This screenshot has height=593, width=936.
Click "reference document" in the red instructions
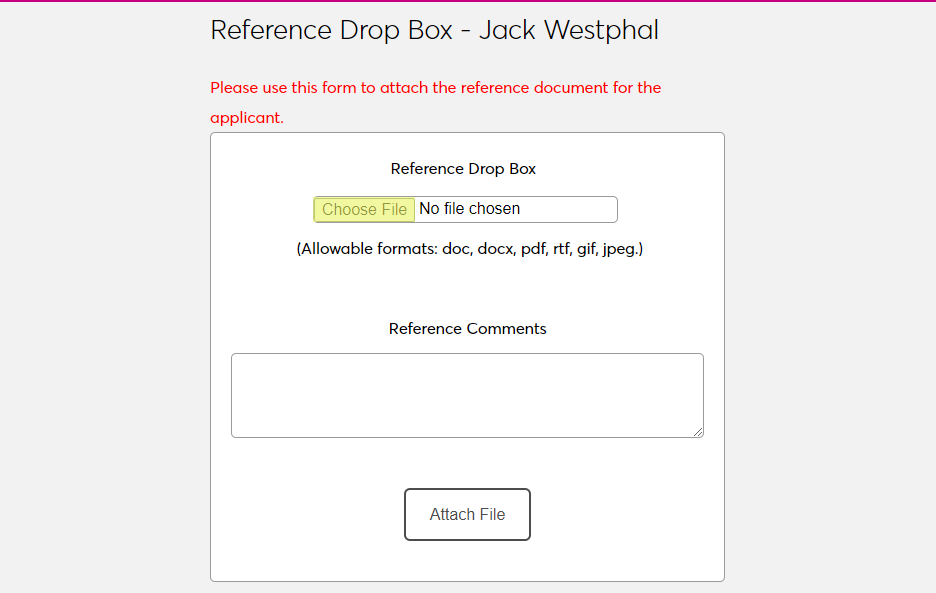coord(533,88)
